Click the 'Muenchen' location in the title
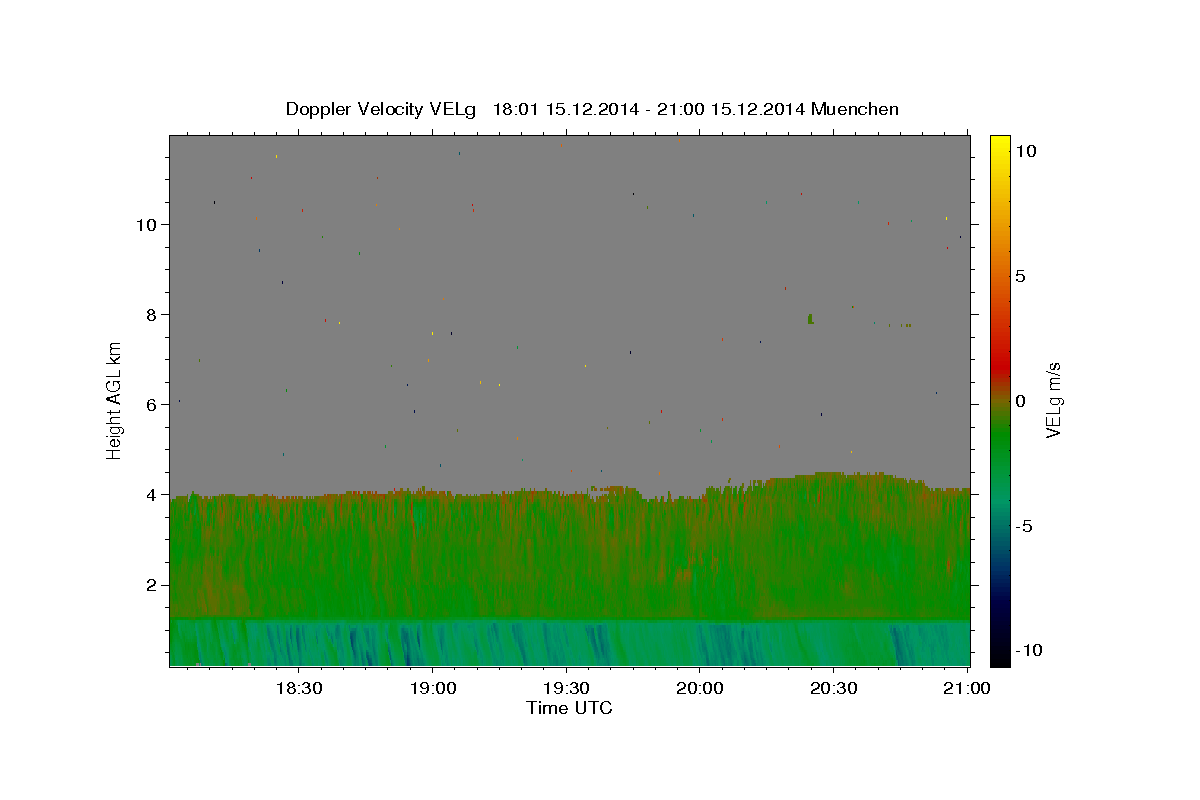Screen dimensions: 1200x800 [855, 109]
